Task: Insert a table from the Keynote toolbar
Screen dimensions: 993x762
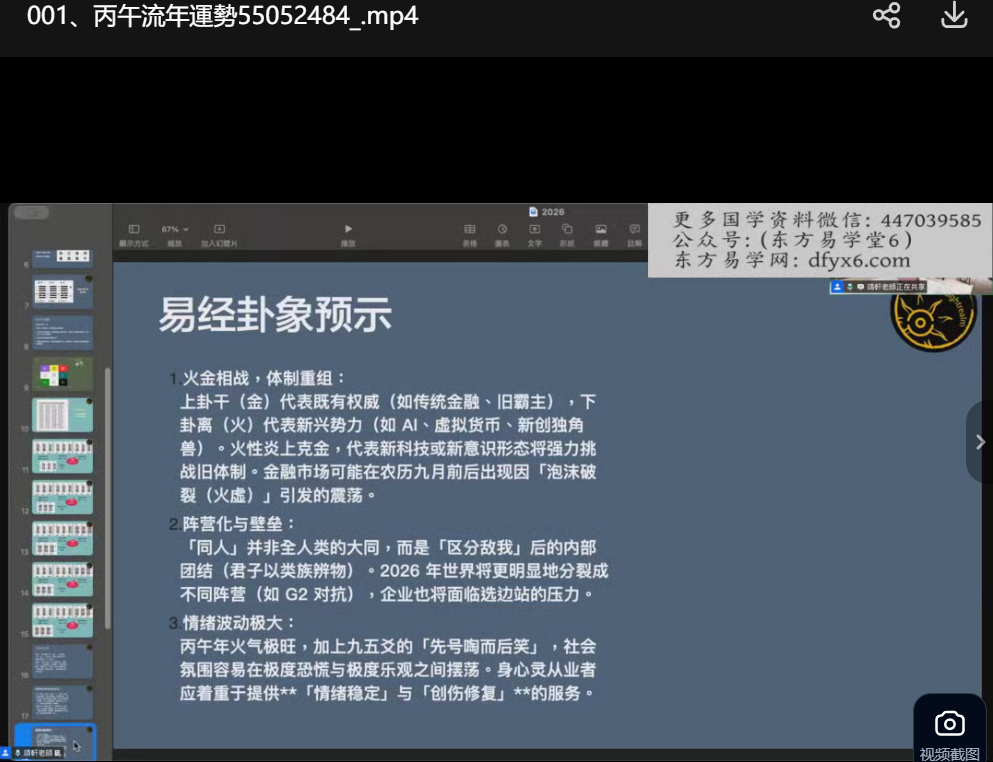Action: pyautogui.click(x=469, y=233)
